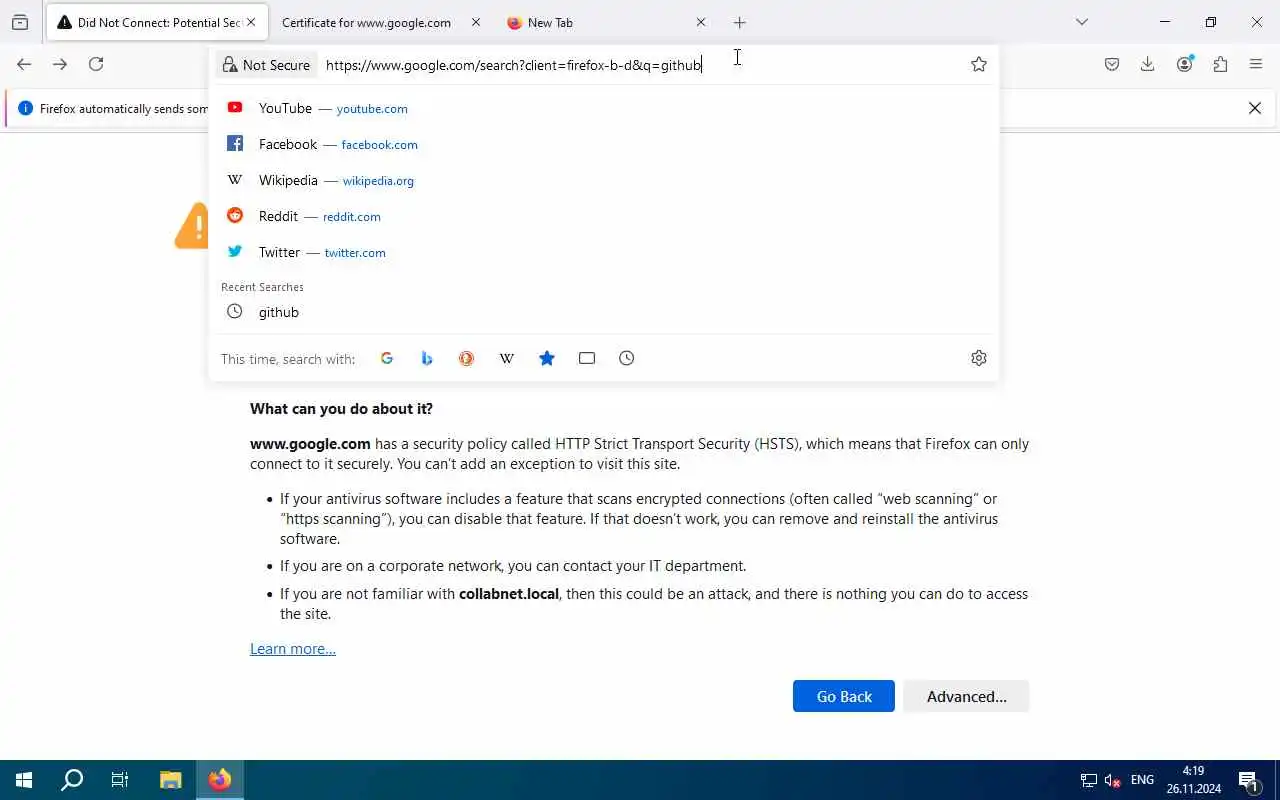Search in History clock icon
The width and height of the screenshot is (1280, 800).
[627, 358]
